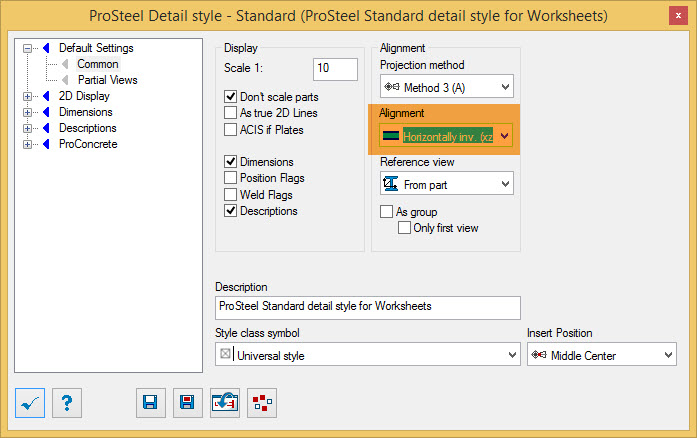Viewport: 697px width, 438px height.
Task: Enable Position Flags checkbox
Action: click(x=230, y=177)
